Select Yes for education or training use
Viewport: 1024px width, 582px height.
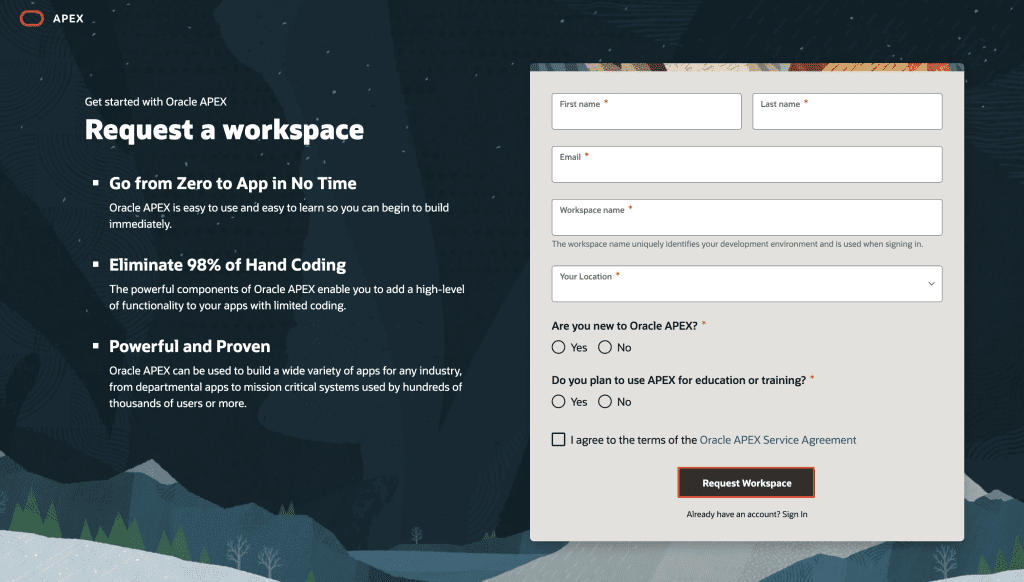pos(558,401)
